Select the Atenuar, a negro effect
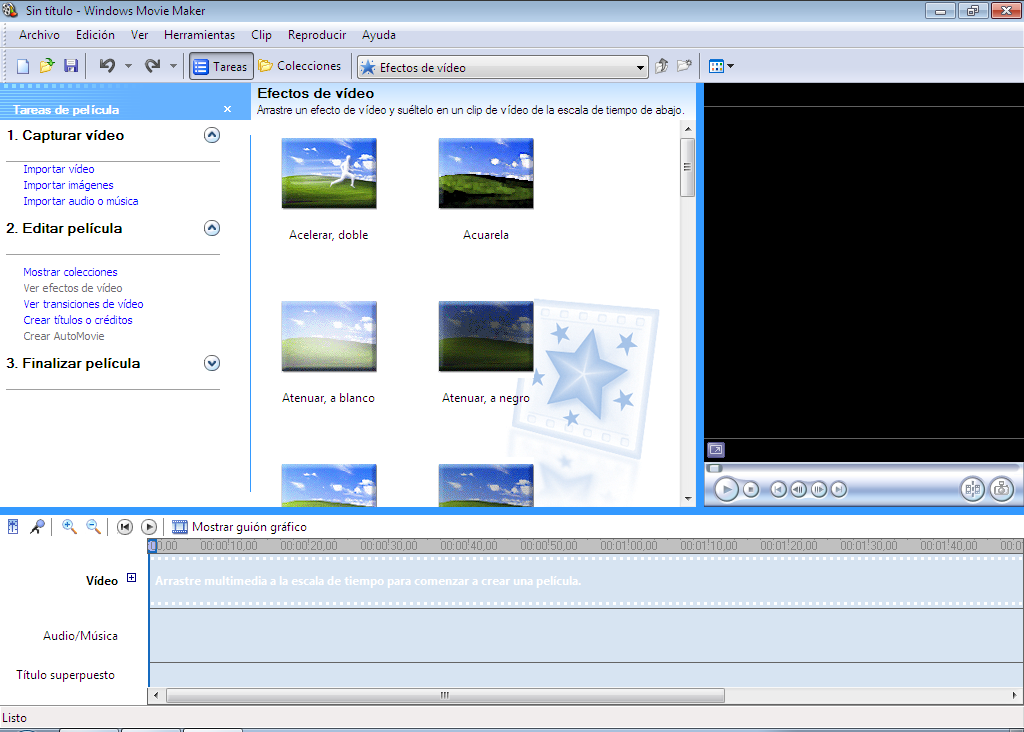This screenshot has height=732, width=1024. pyautogui.click(x=486, y=336)
